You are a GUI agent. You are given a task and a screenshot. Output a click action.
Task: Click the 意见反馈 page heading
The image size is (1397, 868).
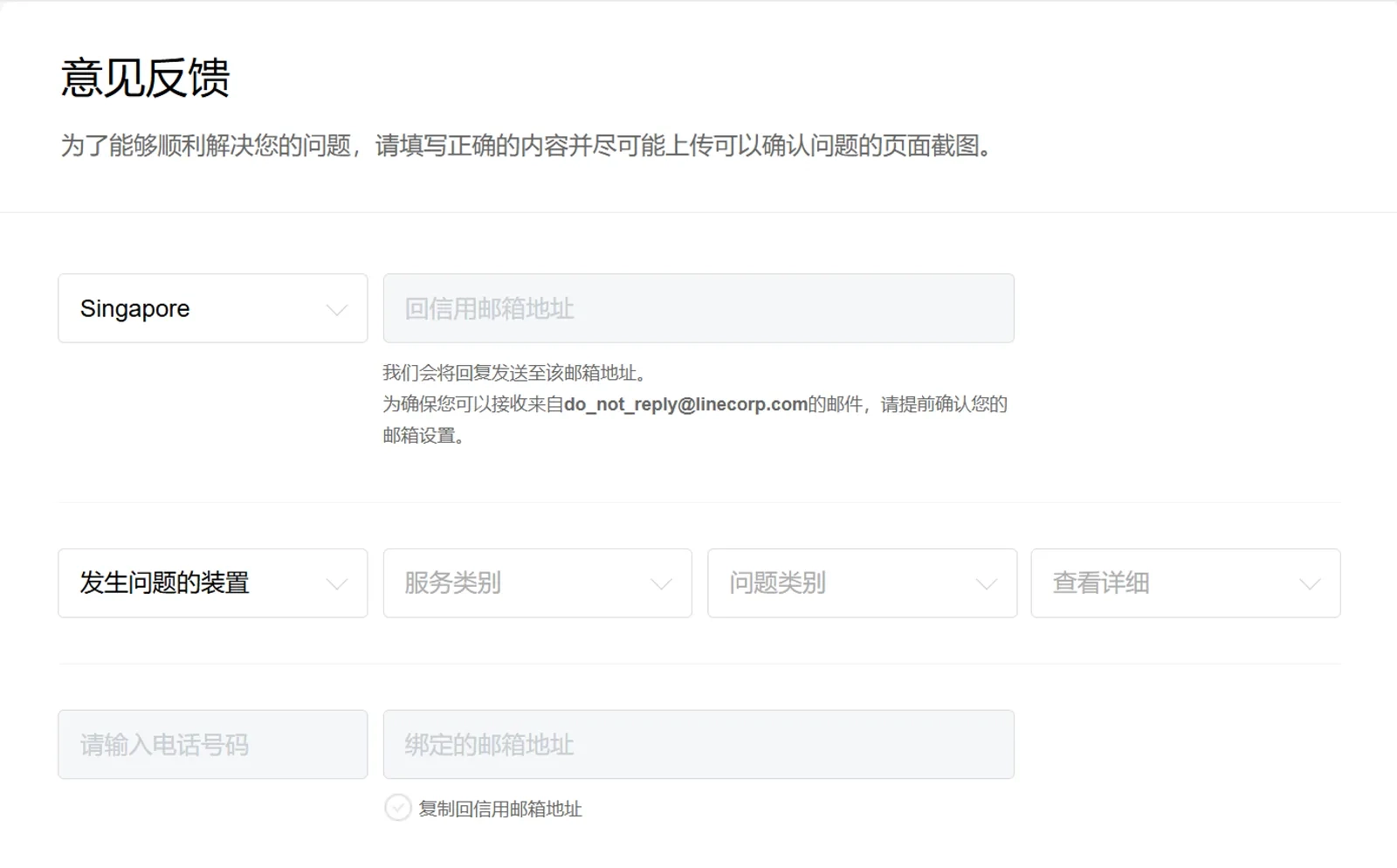click(x=146, y=78)
